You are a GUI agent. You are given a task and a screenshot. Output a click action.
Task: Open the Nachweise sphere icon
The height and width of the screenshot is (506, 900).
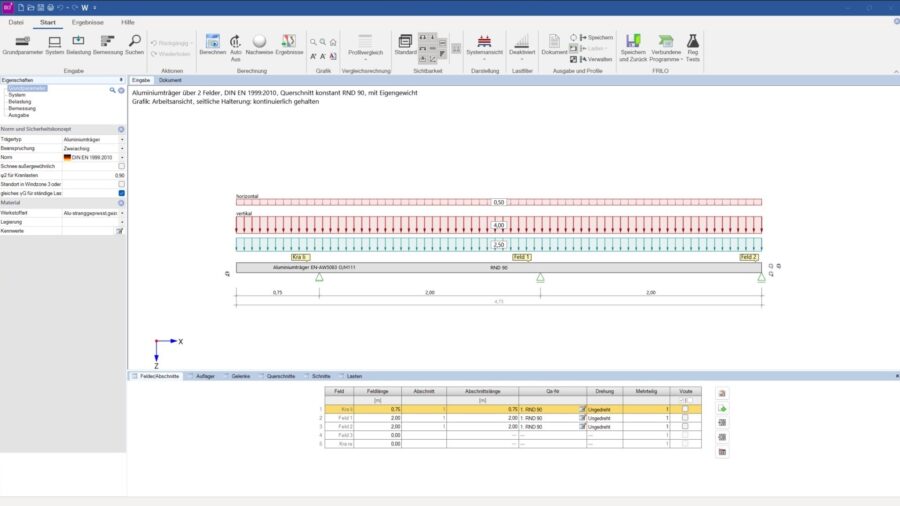259,41
